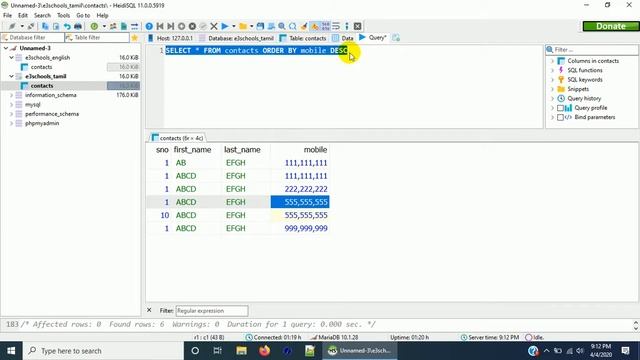640x360 pixels.
Task: Sort by the last_name column header
Action: tap(246, 150)
